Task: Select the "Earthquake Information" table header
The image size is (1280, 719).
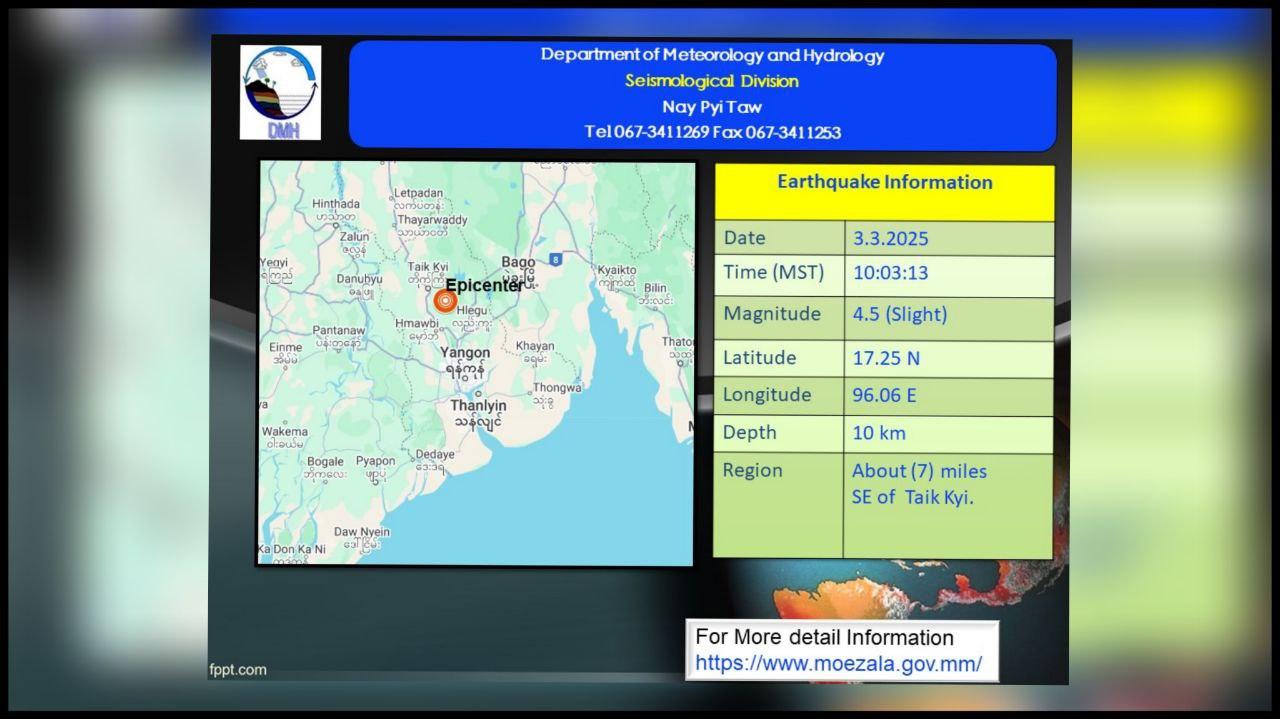Action: tap(885, 182)
